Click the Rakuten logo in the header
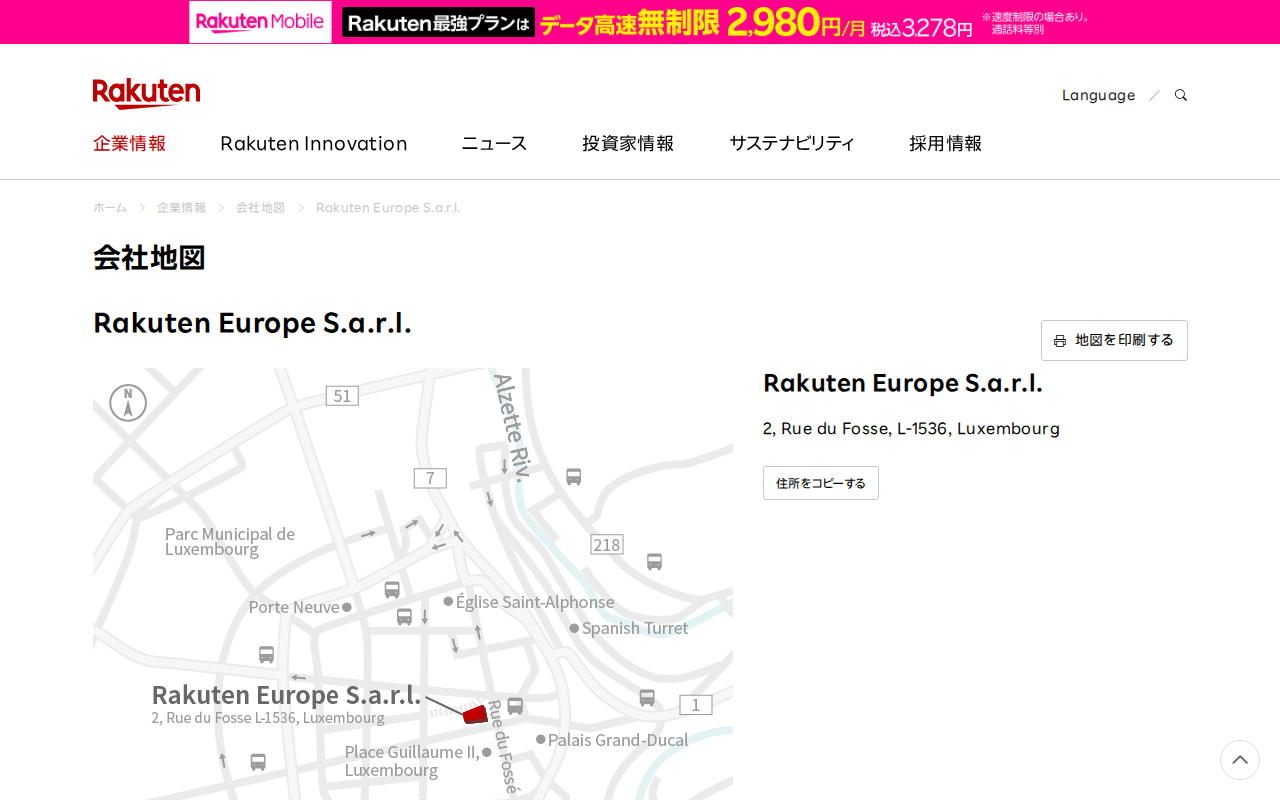The height and width of the screenshot is (800, 1280). (146, 93)
